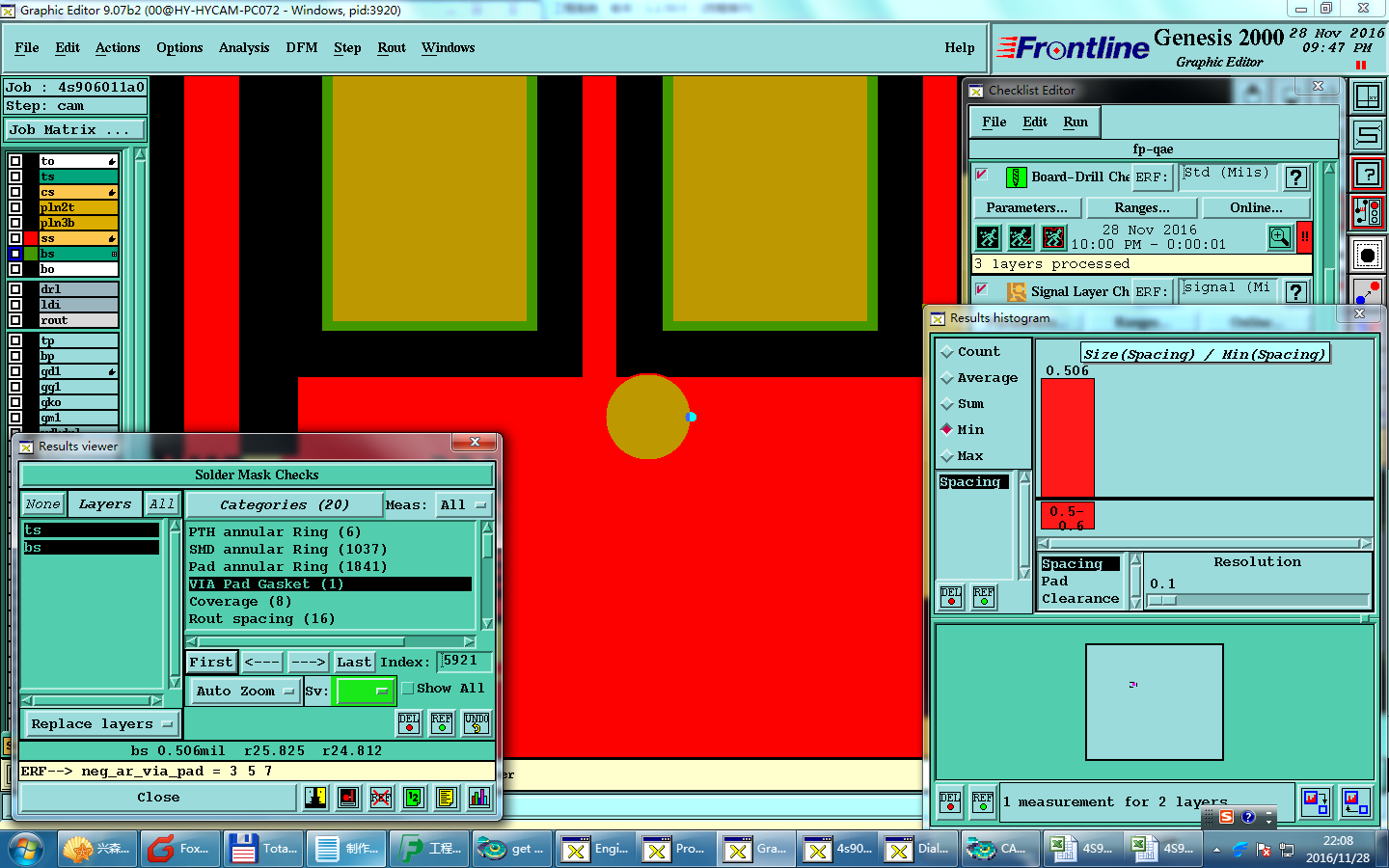Click the ERF button of Signal Layer Check
Screen dimensions: 1389x868
pyautogui.click(x=1152, y=291)
